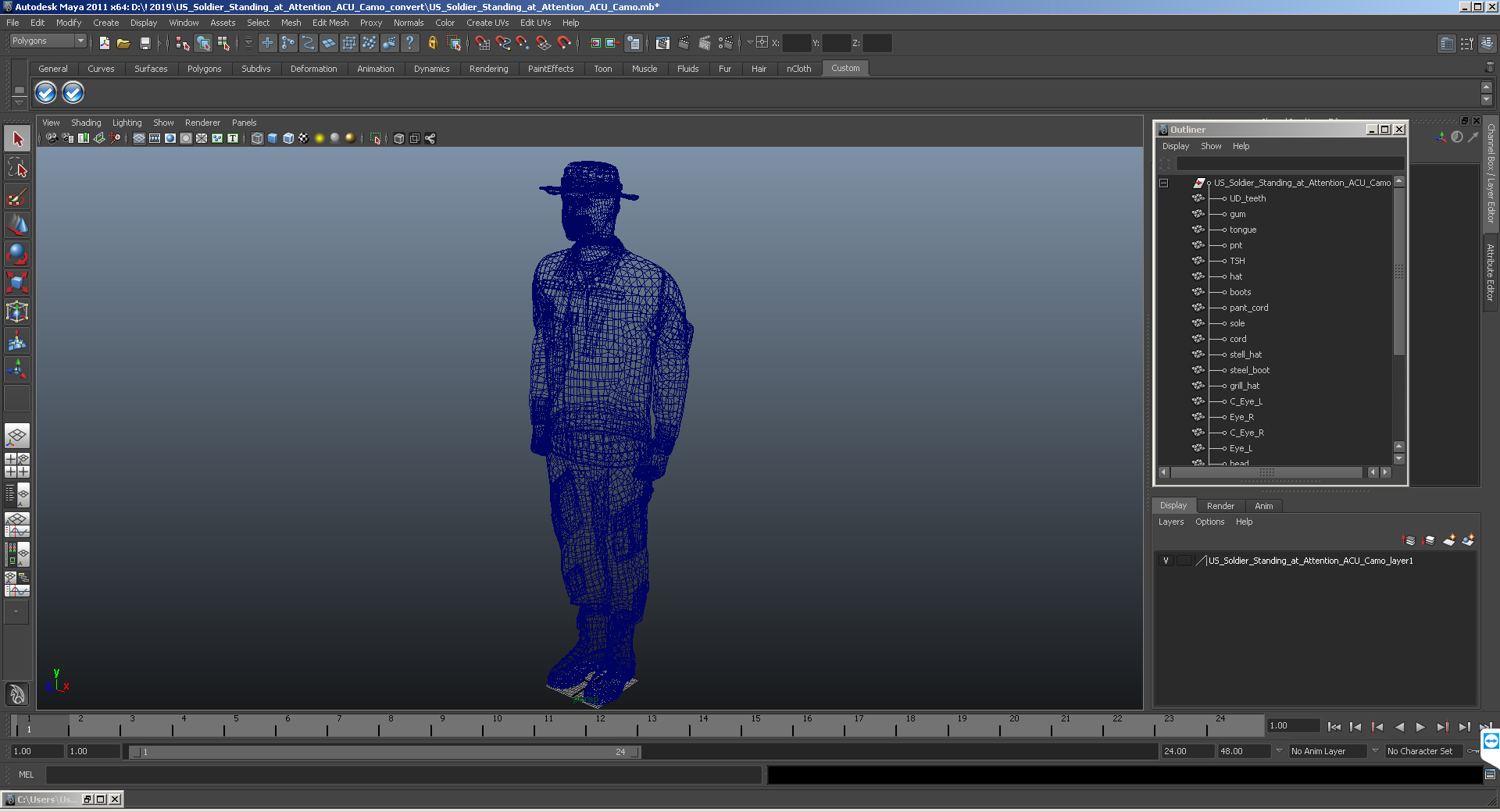Open shelf options arrow menu

(x=20, y=103)
